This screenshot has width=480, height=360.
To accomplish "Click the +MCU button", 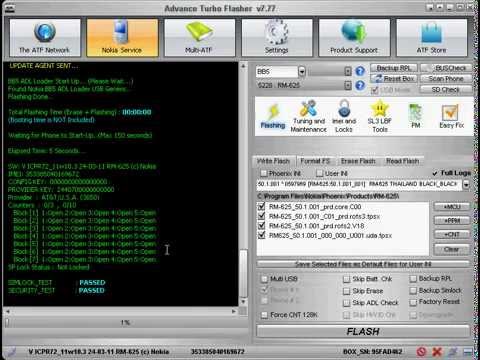I will pyautogui.click(x=452, y=207).
